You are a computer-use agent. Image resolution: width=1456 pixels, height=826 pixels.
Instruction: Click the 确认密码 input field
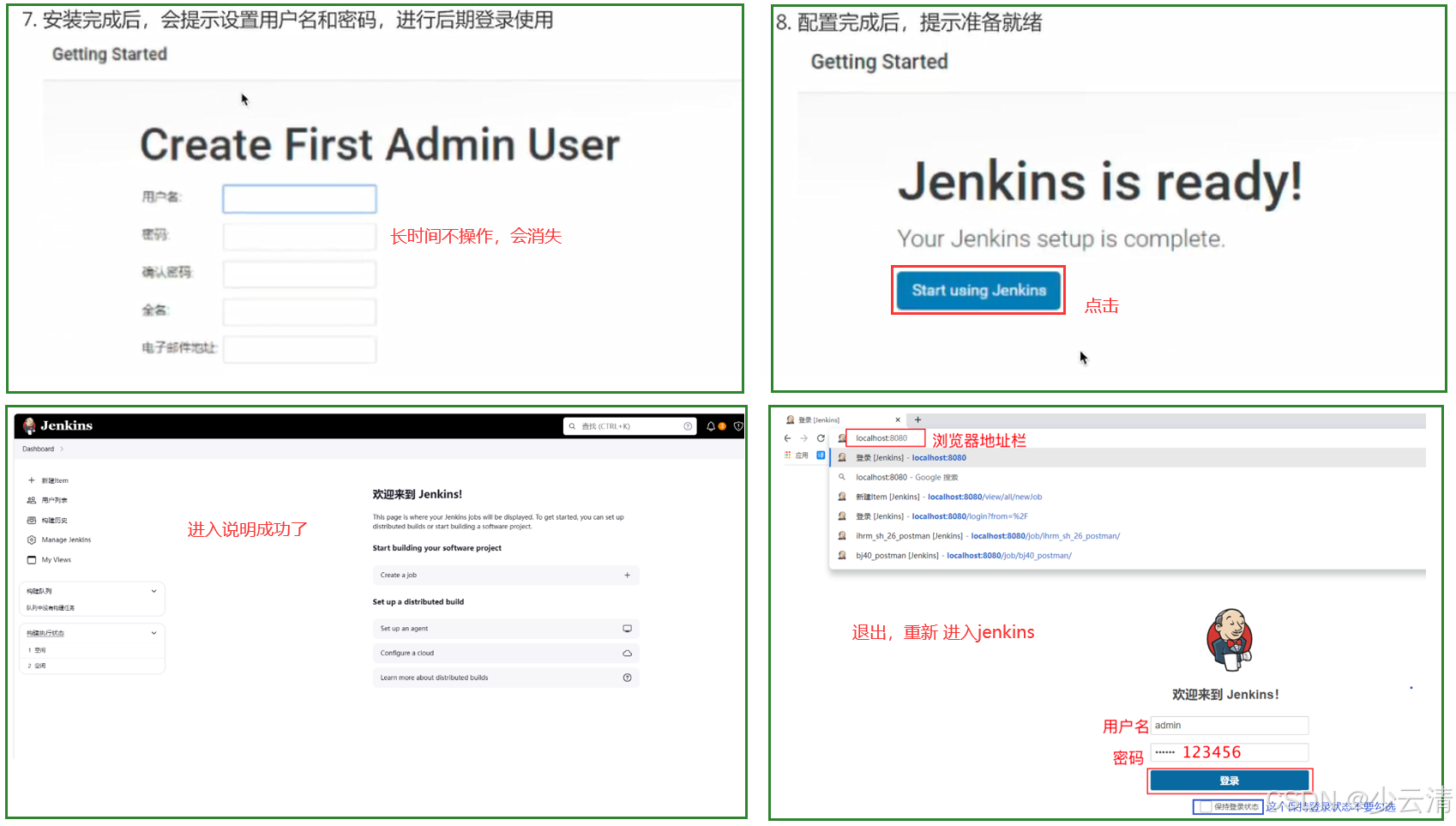[x=299, y=274]
